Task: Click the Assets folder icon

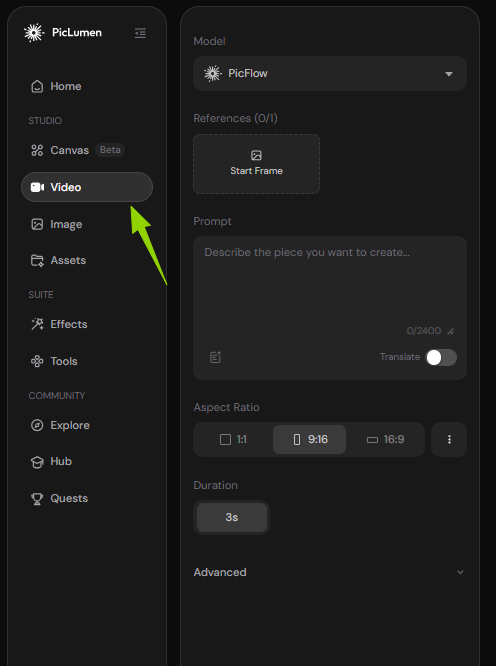Action: tap(37, 260)
